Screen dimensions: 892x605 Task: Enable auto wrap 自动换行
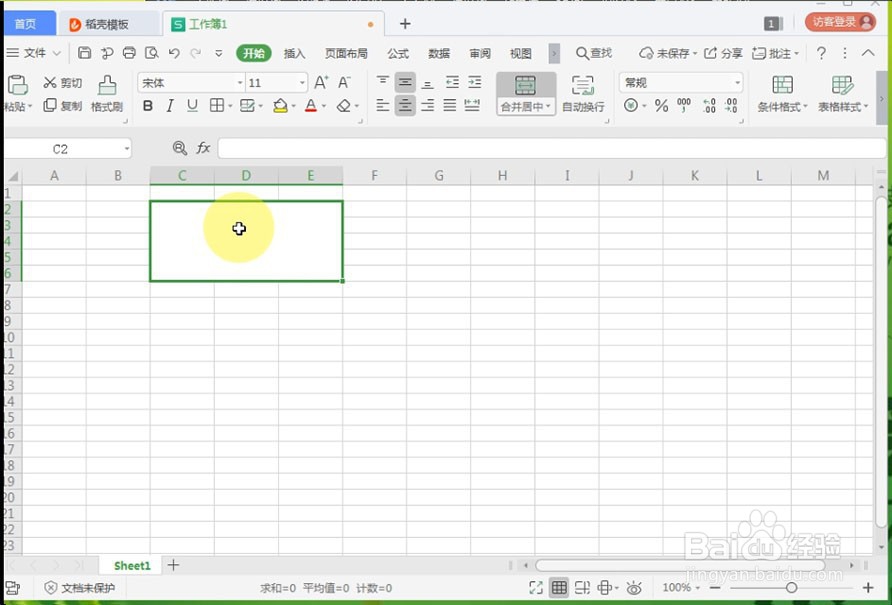click(583, 94)
